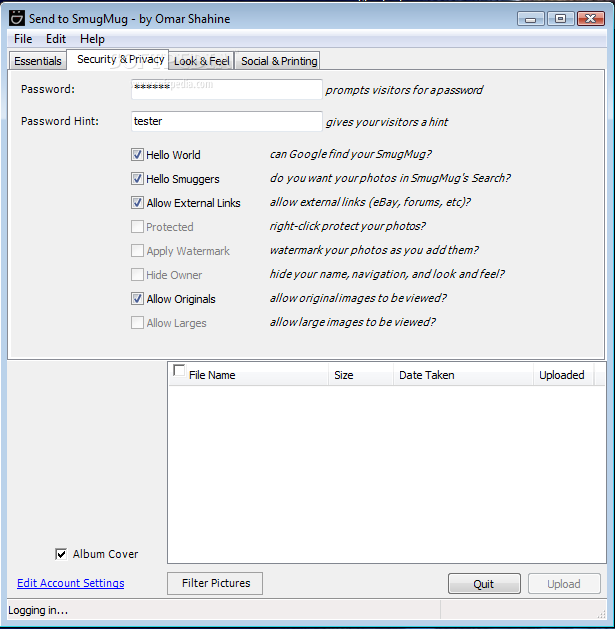The image size is (615, 629).
Task: Click the 'prompts visitors for a password' description
Action: point(404,90)
